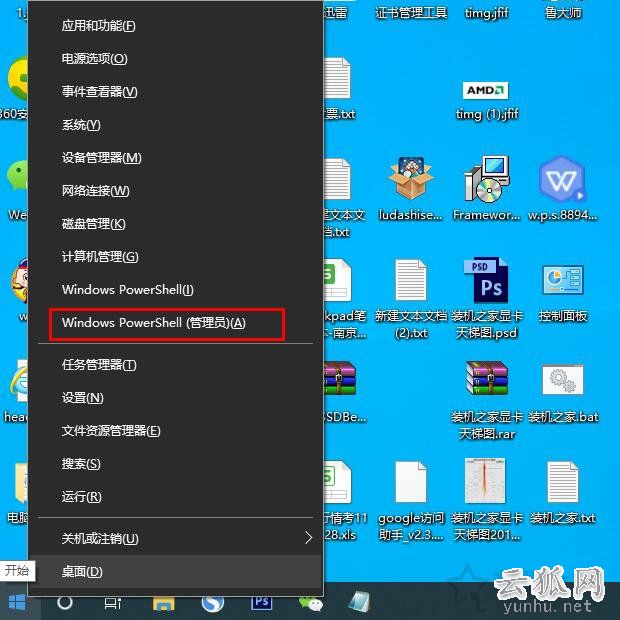Select 控制面板 desktop icon

[562, 280]
